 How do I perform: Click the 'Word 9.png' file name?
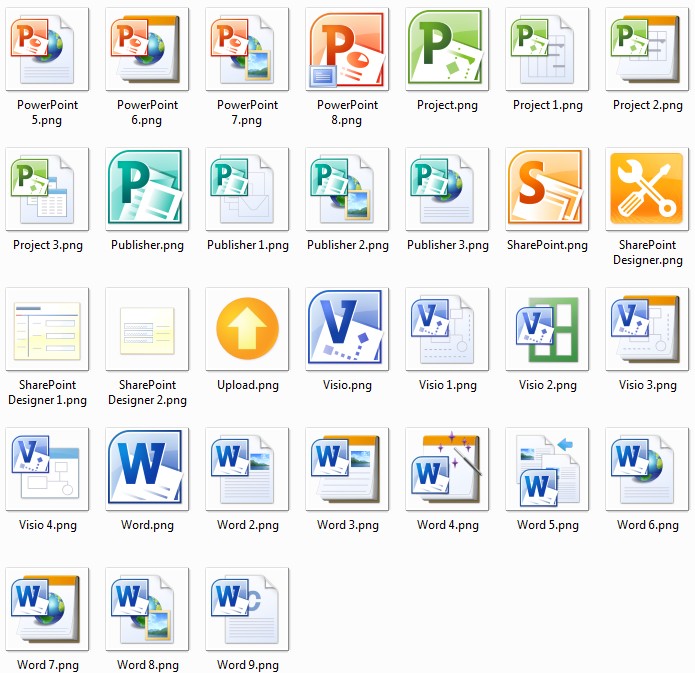[248, 665]
